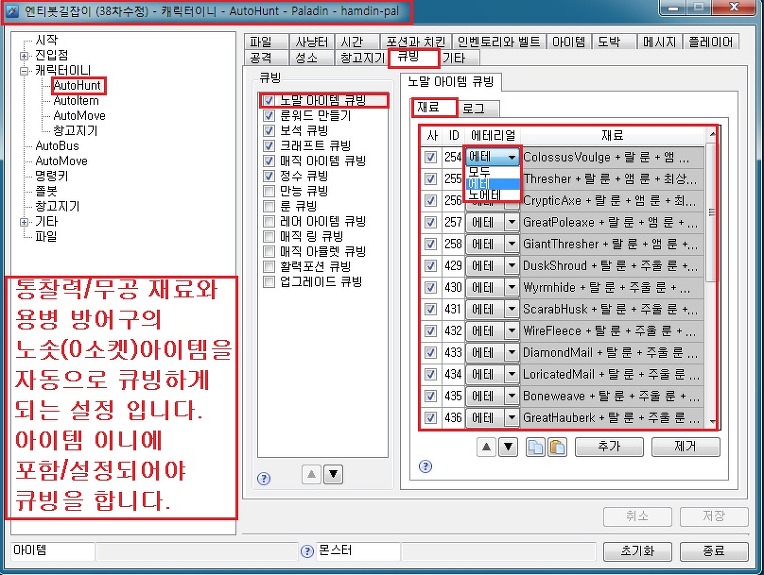
Task: Open 포션과 치킨 tab
Action: 416,42
